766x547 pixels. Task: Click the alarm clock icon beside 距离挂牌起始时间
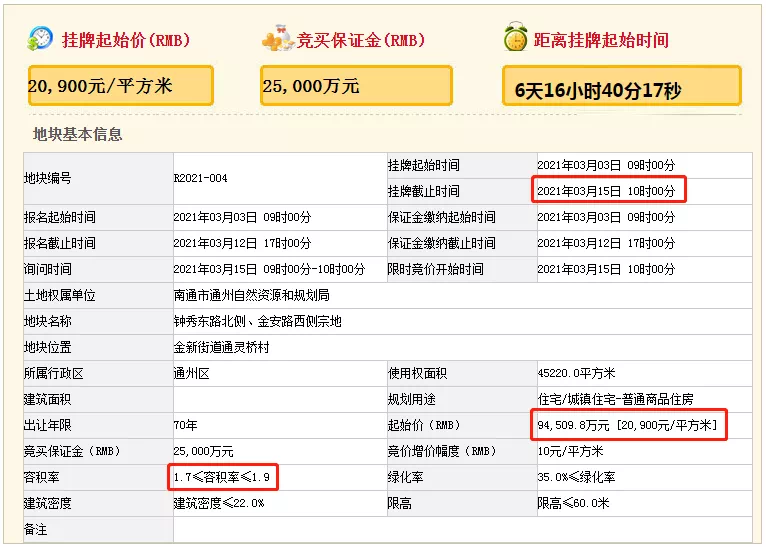[x=515, y=37]
